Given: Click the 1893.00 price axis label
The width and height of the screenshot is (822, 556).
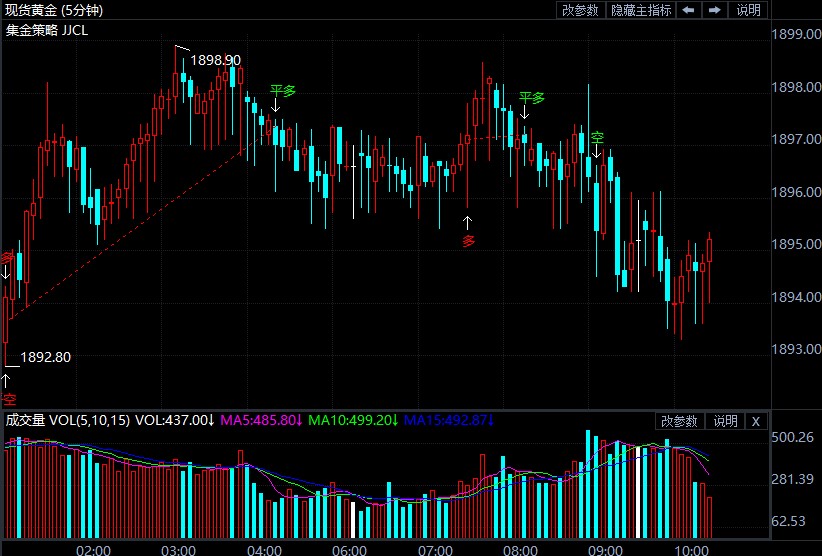Looking at the screenshot, I should [x=796, y=349].
